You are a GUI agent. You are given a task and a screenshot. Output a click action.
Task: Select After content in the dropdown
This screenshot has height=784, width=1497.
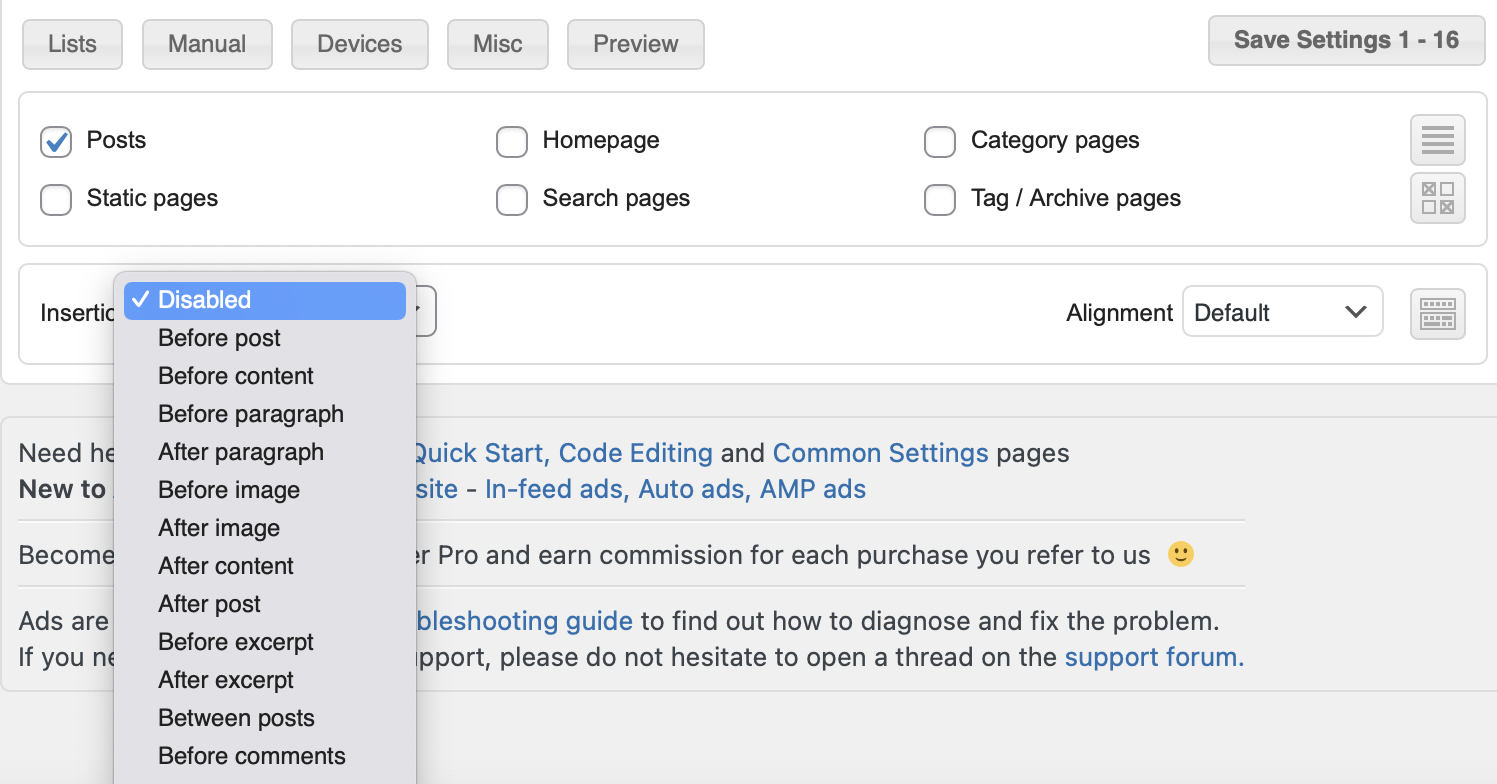click(226, 566)
